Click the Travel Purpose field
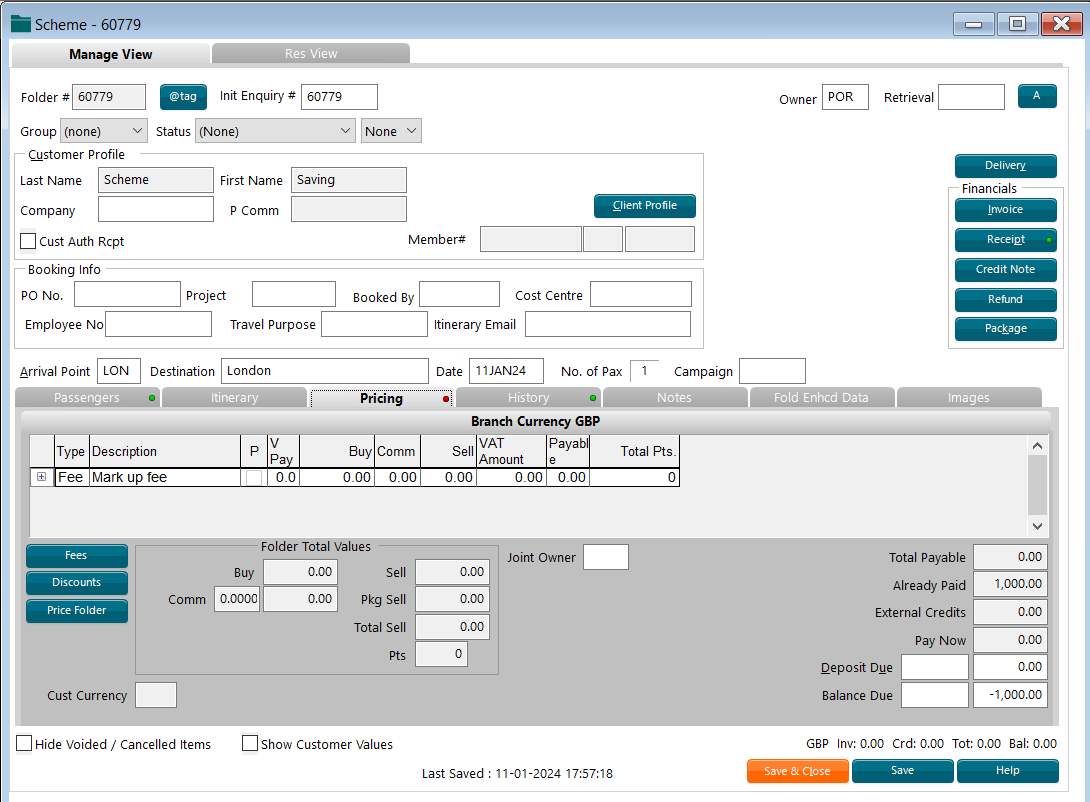The image size is (1090, 802). (374, 324)
